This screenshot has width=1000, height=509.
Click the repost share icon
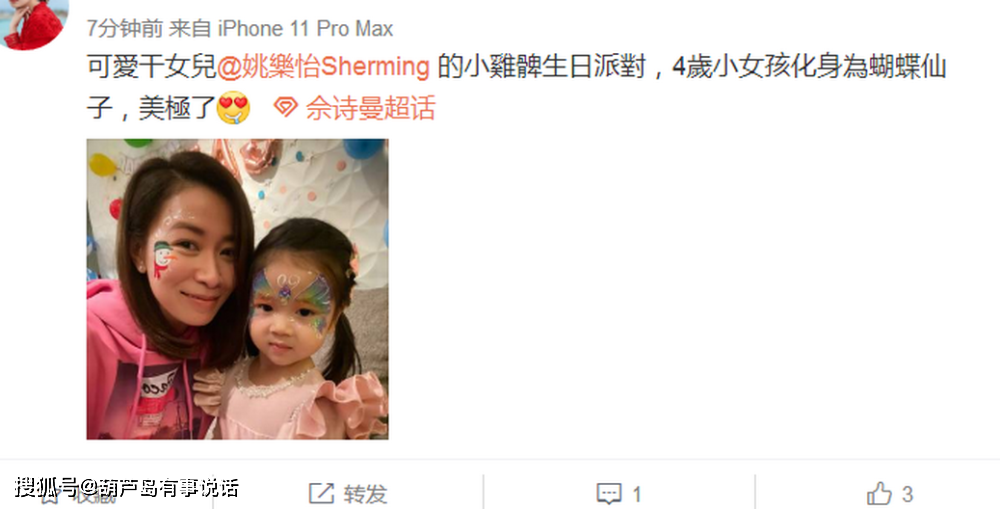[321, 494]
